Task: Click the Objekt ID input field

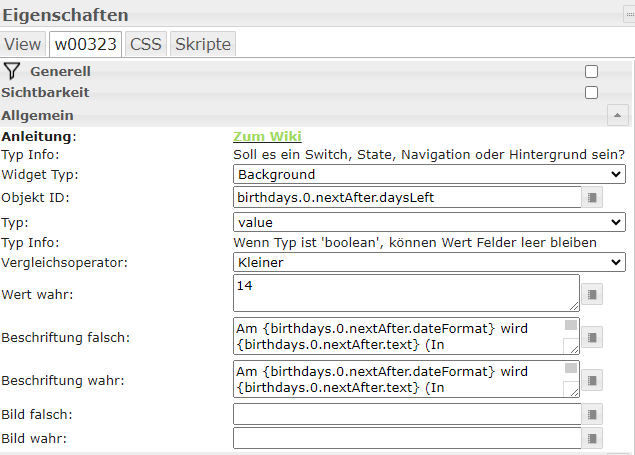Action: pyautogui.click(x=406, y=197)
